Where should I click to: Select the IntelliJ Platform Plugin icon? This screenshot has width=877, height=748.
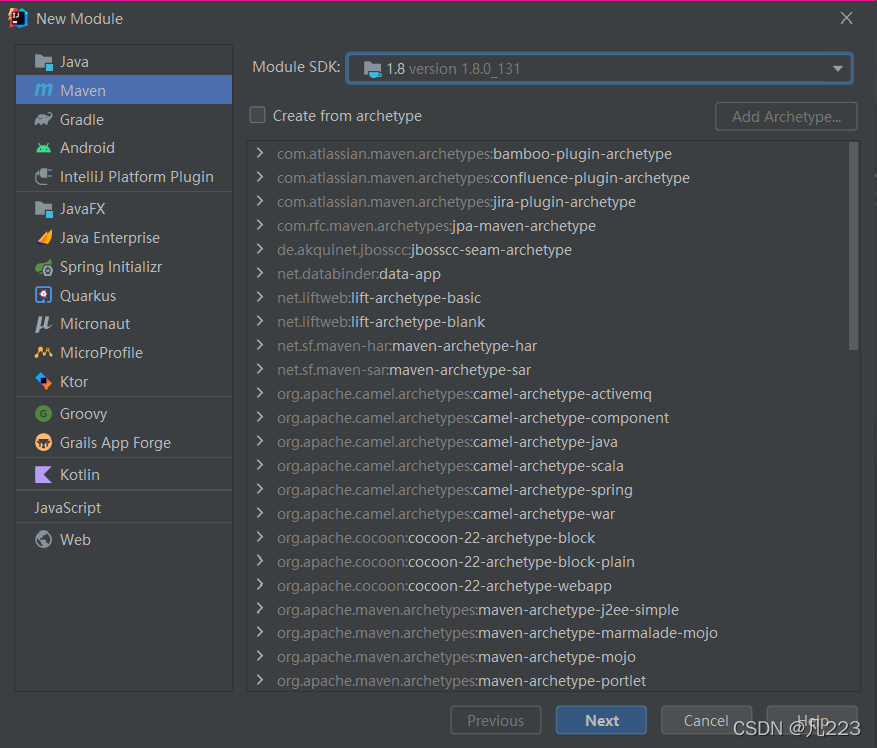[44, 177]
